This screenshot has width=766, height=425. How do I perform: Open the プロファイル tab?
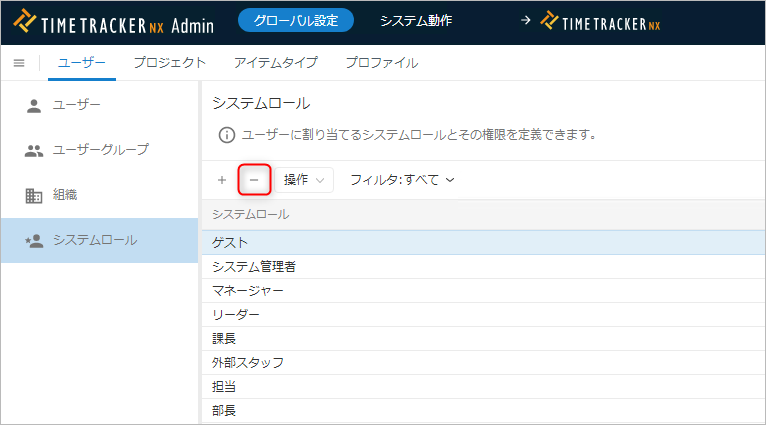click(381, 63)
